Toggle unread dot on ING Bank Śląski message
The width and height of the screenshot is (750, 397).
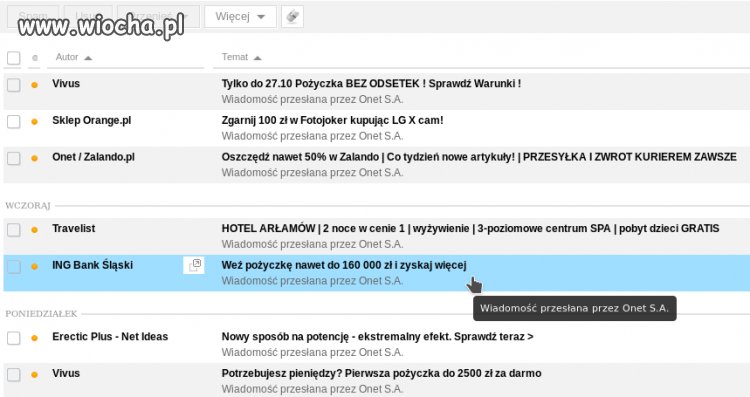click(34, 266)
